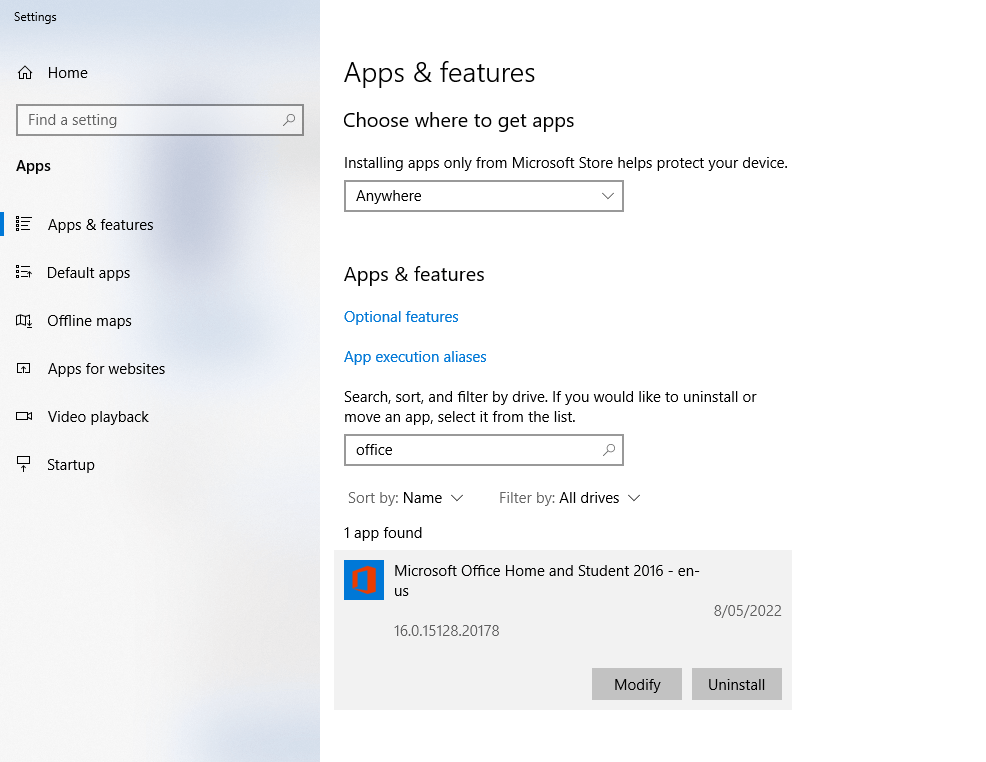Click the Microsoft Office orange logo icon
This screenshot has height=762, width=986.
(363, 580)
